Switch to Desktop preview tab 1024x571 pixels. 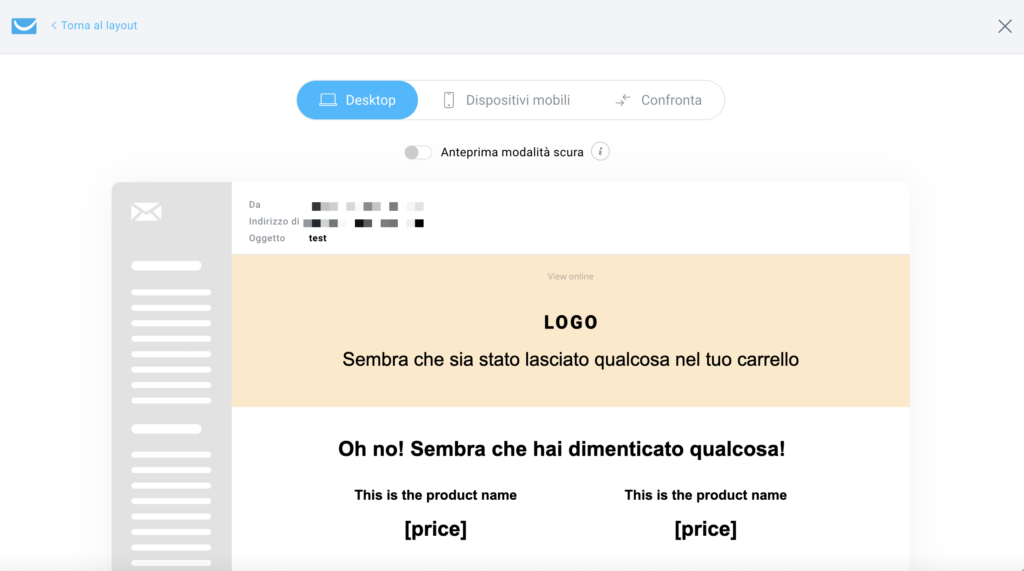[x=357, y=100]
